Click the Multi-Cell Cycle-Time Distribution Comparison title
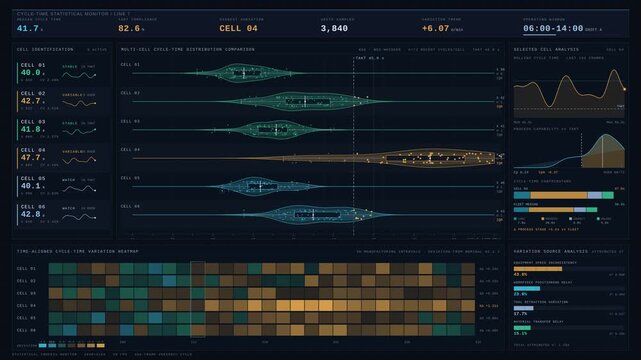The height and width of the screenshot is (360, 641). [x=188, y=49]
